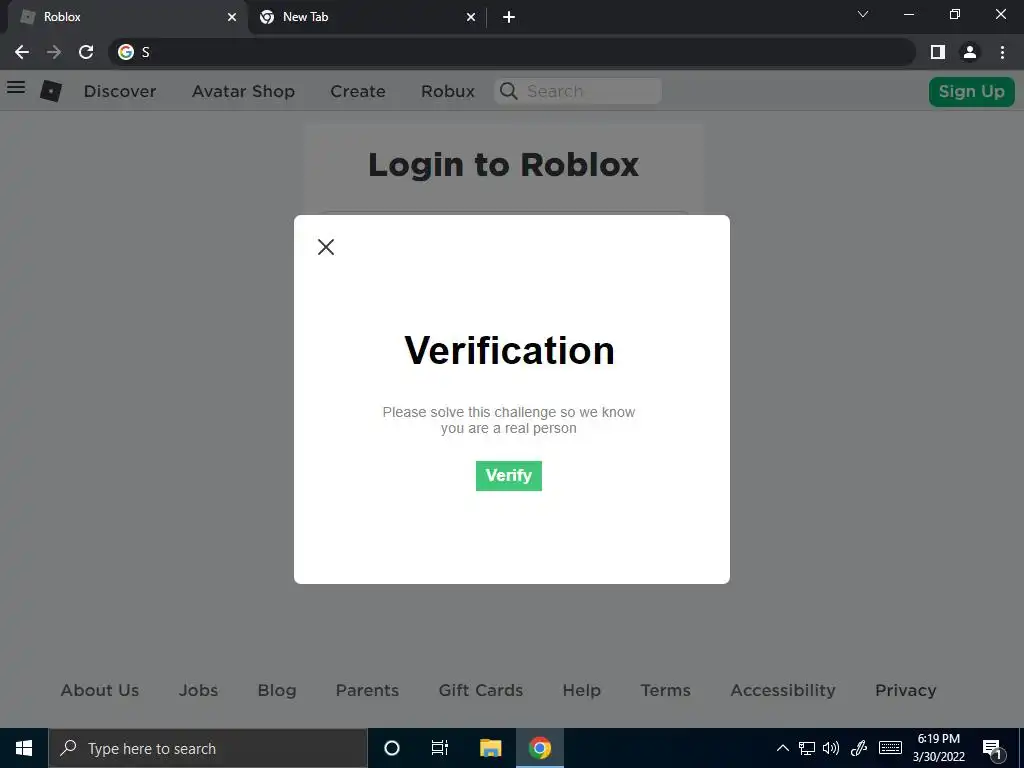
Task: Open the network tray icon
Action: click(807, 748)
